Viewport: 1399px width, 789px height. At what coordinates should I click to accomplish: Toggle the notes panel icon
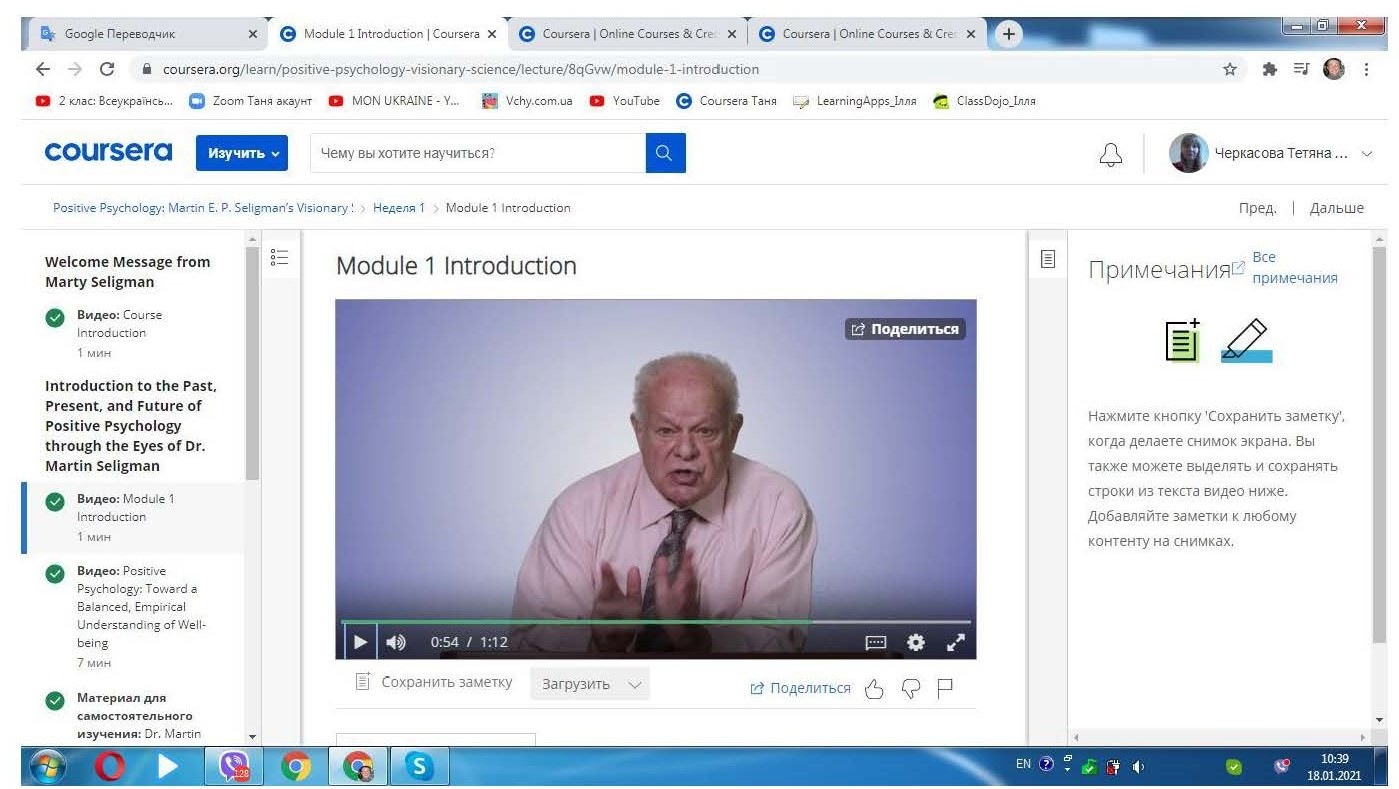tap(1048, 258)
